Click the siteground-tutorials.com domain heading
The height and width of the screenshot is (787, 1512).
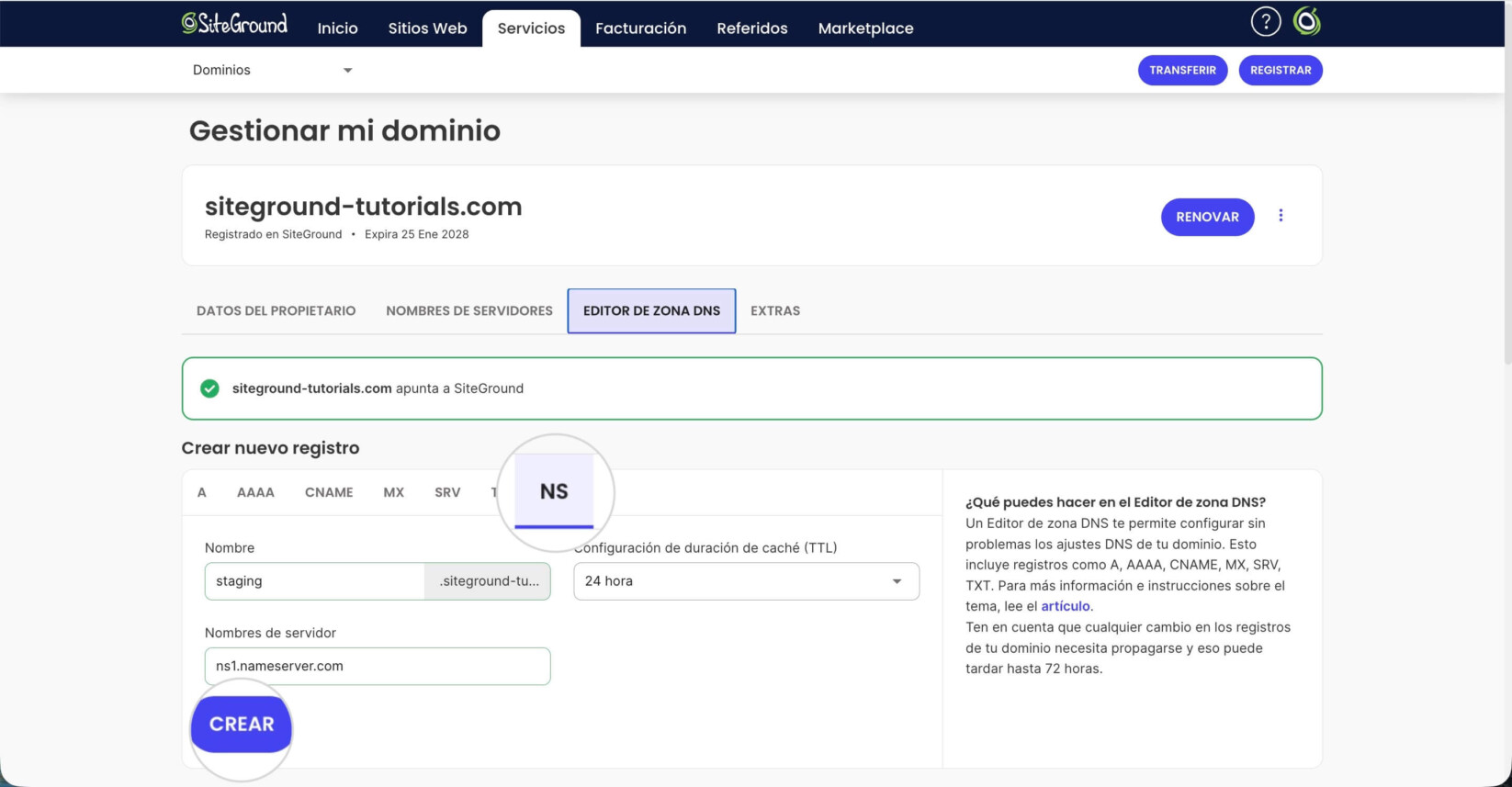coord(363,206)
